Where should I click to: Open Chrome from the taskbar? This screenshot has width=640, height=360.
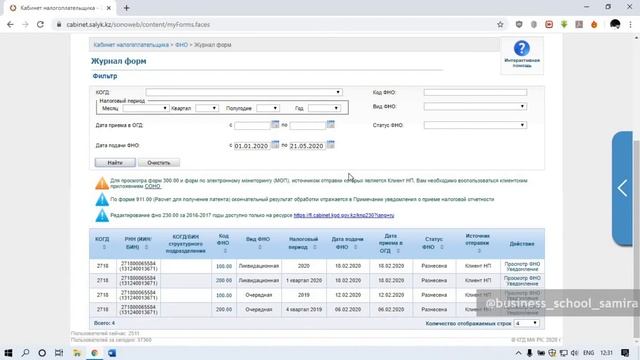(x=95, y=353)
